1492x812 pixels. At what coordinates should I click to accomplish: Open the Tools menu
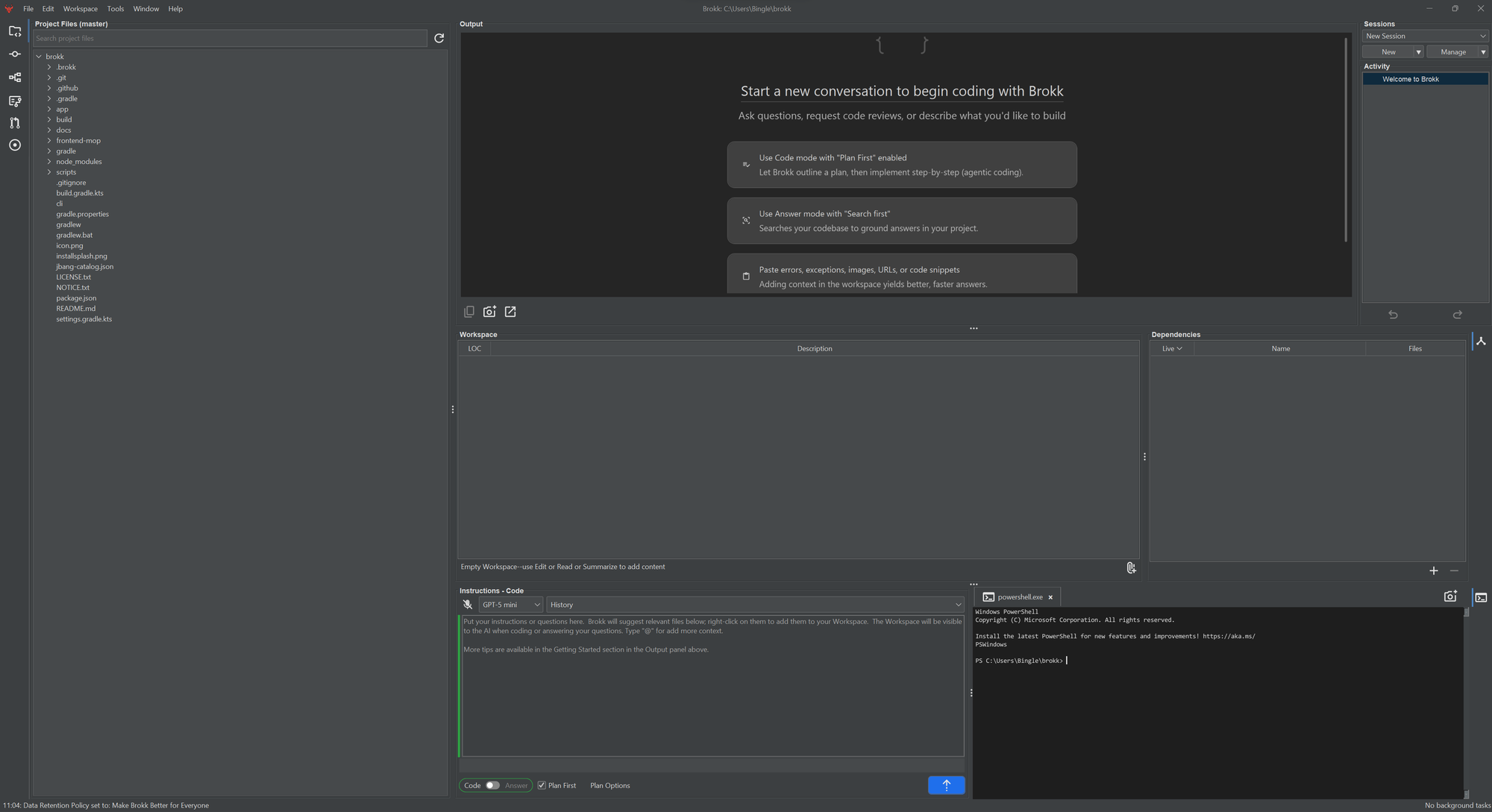point(115,8)
